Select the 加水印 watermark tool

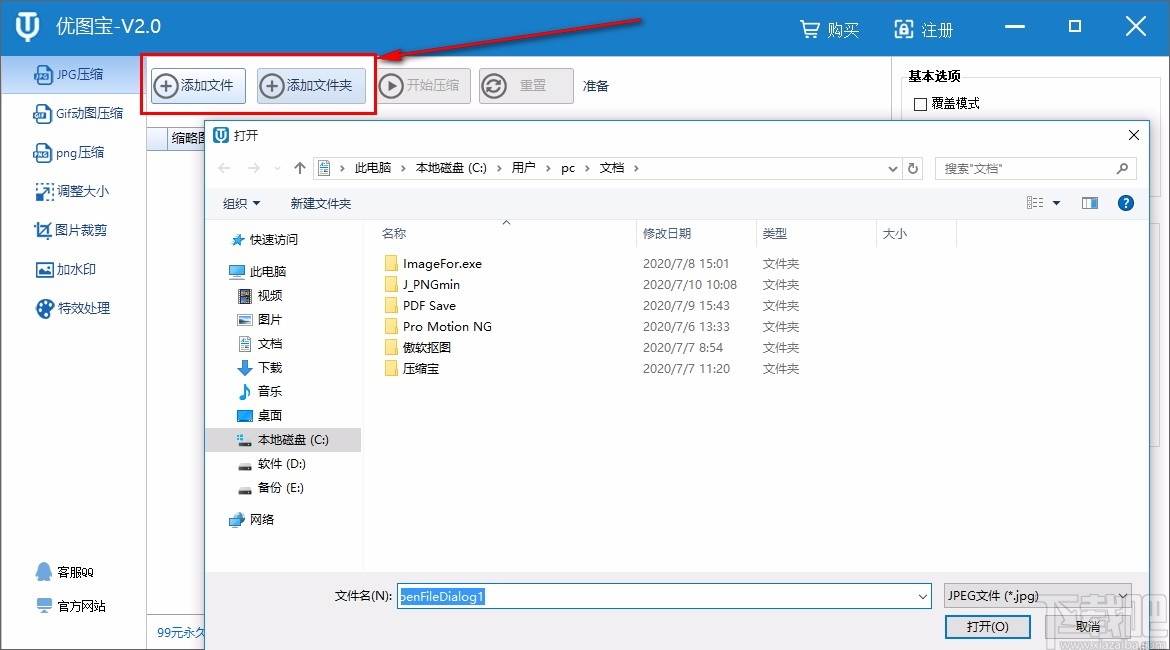[75, 269]
